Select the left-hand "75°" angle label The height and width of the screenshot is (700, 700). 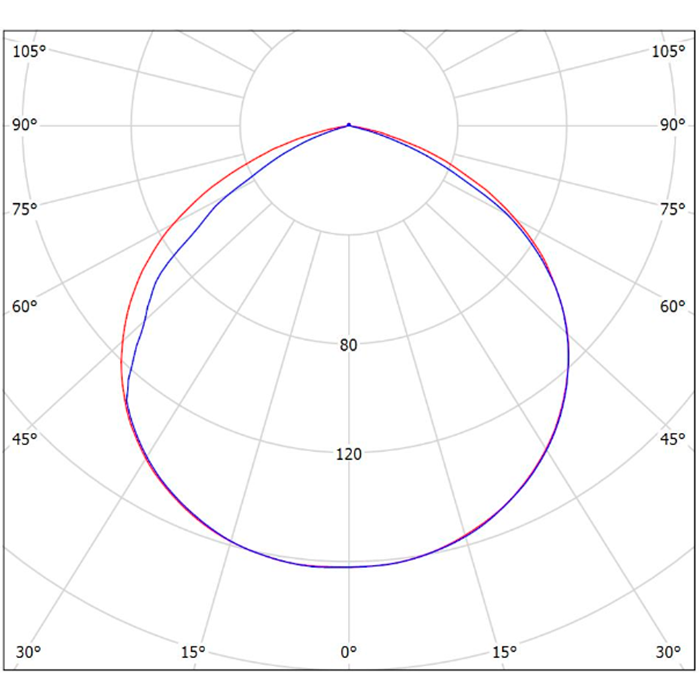[x=25, y=208]
